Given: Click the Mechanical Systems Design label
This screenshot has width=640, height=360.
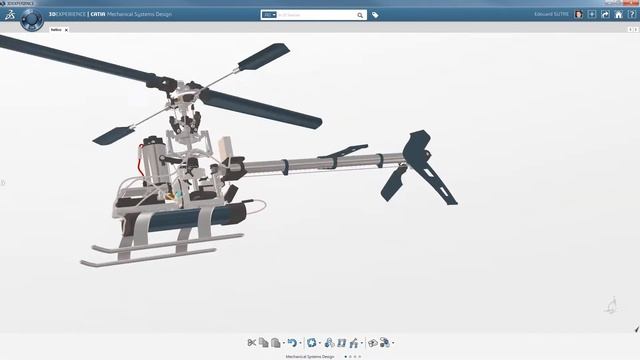Looking at the screenshot, I should tap(310, 357).
